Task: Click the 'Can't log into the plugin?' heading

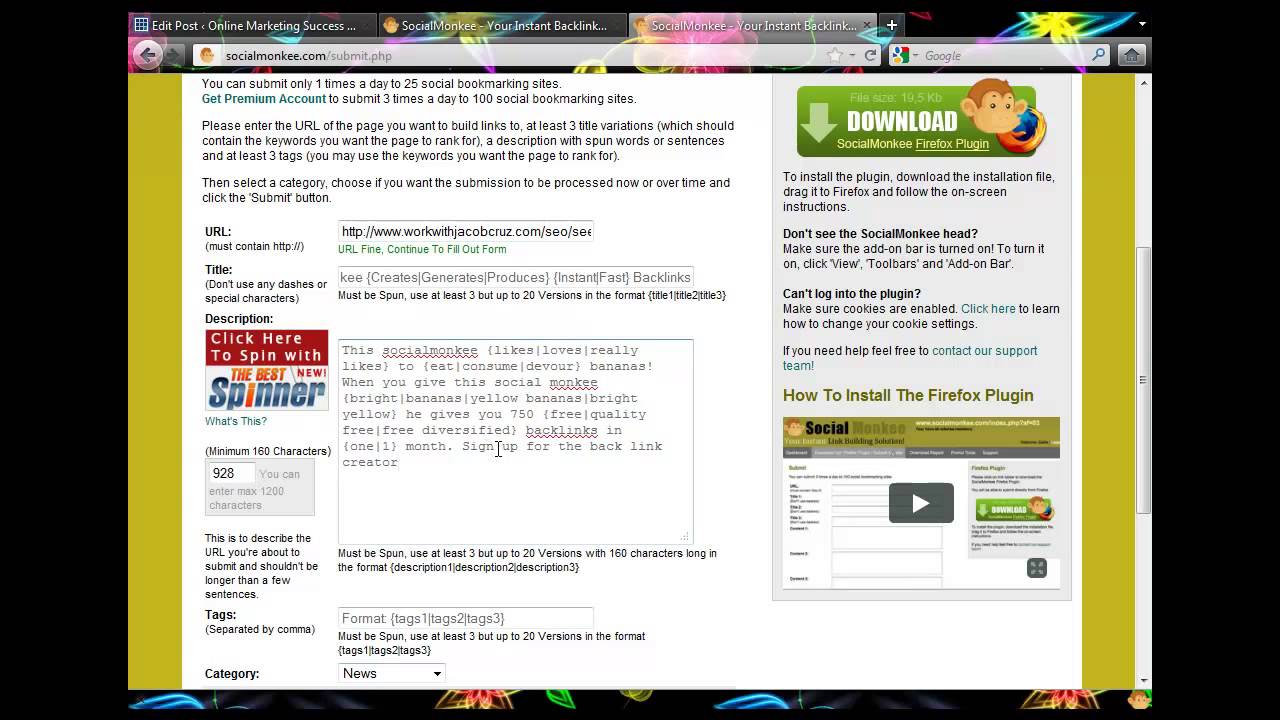Action: click(x=852, y=294)
